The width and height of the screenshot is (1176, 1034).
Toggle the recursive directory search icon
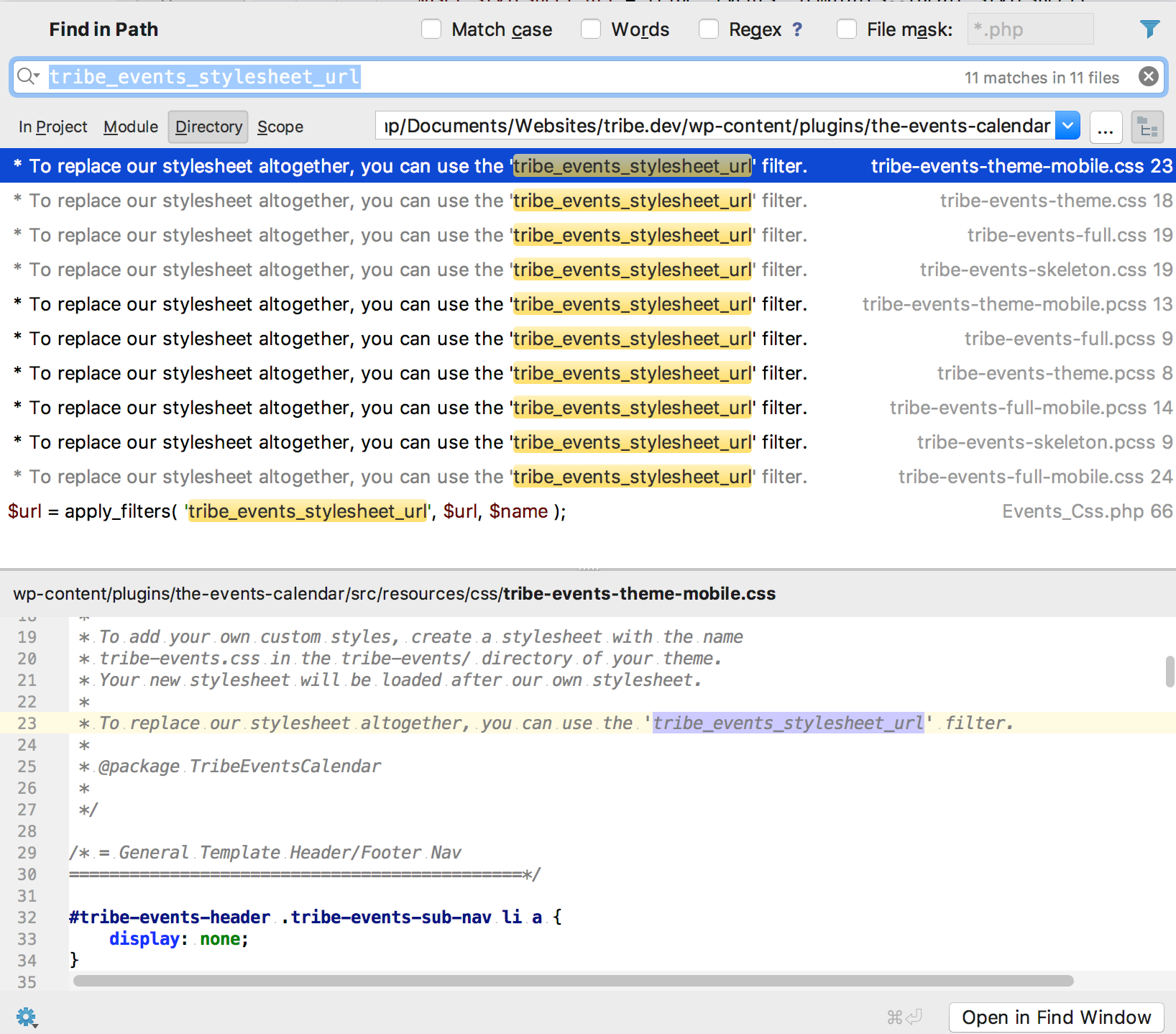1147,128
